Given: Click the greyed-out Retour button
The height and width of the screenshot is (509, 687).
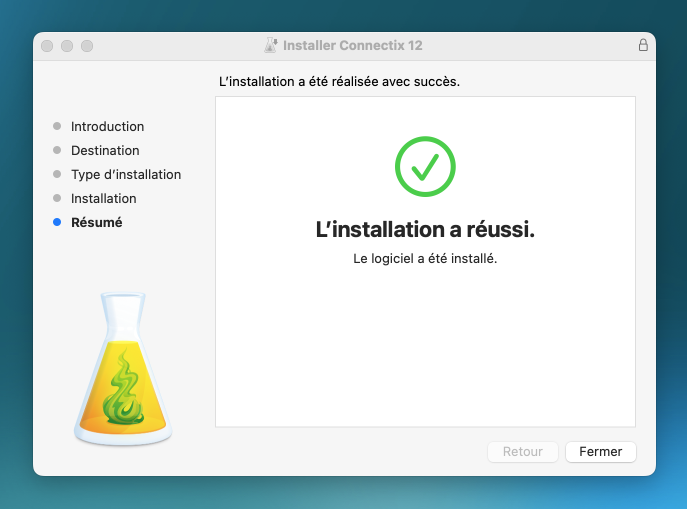Looking at the screenshot, I should tap(522, 452).
